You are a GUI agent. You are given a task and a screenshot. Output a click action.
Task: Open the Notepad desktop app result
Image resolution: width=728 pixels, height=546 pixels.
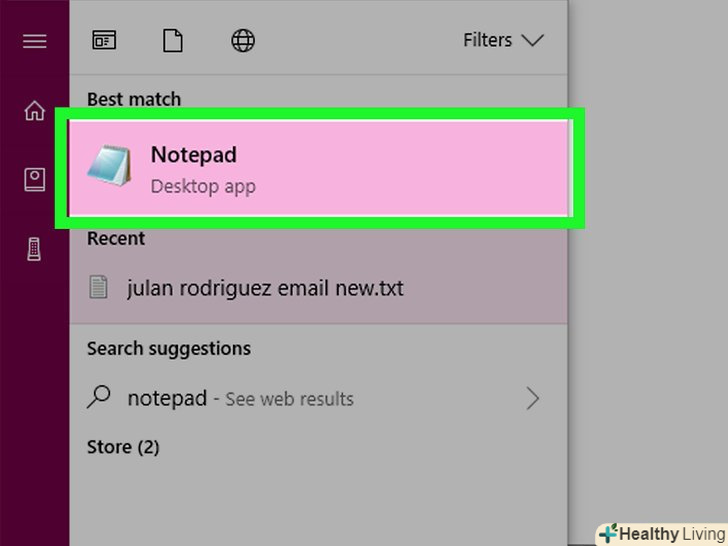pyautogui.click(x=318, y=168)
